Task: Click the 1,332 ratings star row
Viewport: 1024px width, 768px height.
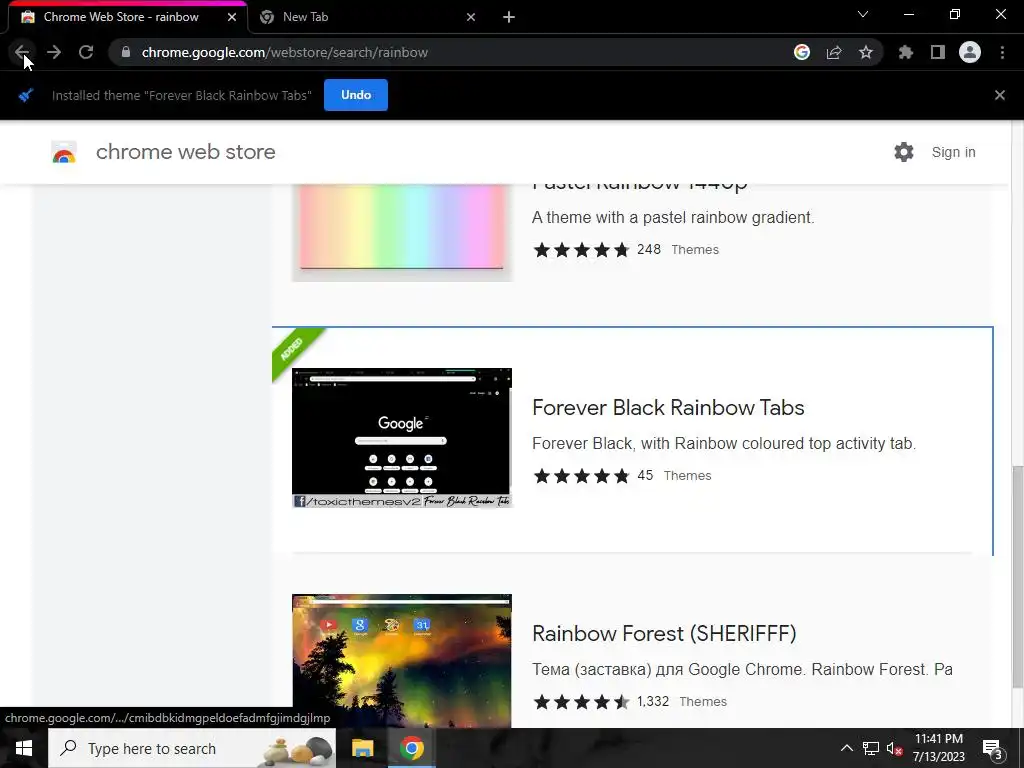Action: point(581,701)
